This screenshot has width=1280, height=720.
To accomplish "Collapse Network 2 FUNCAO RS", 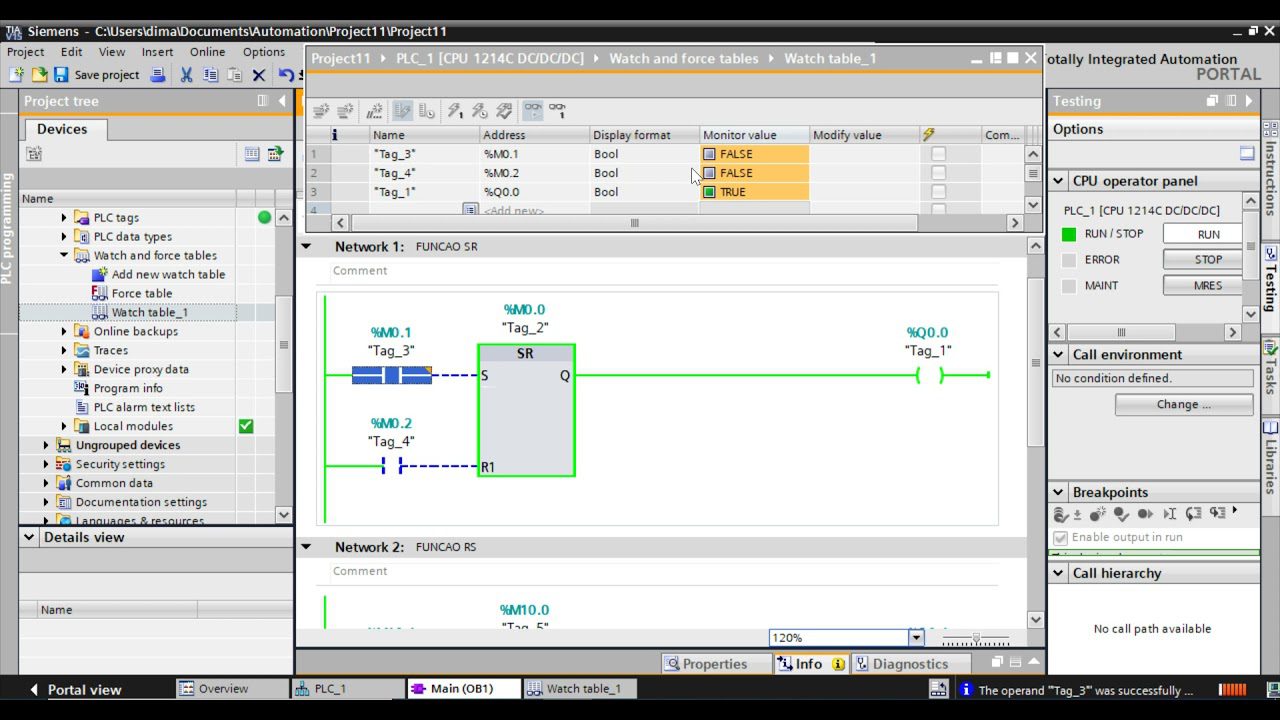I will [x=306, y=547].
